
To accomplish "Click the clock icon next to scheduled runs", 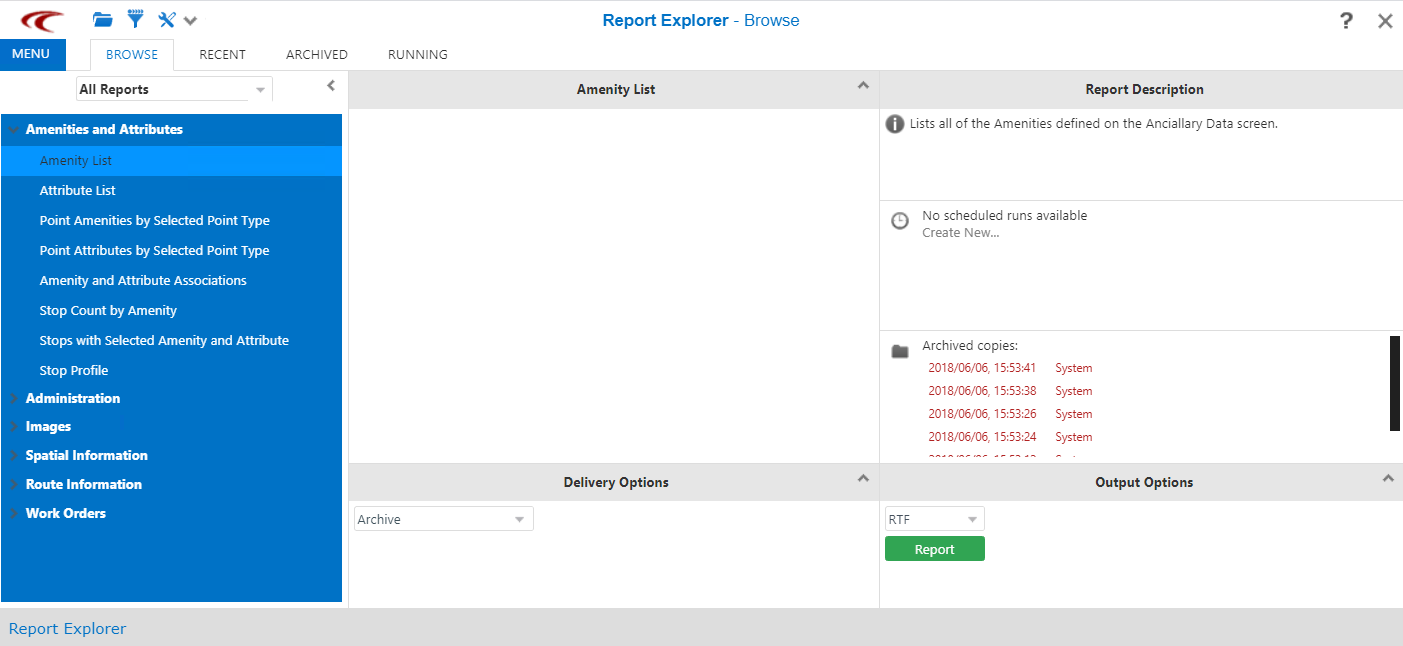I will [899, 220].
